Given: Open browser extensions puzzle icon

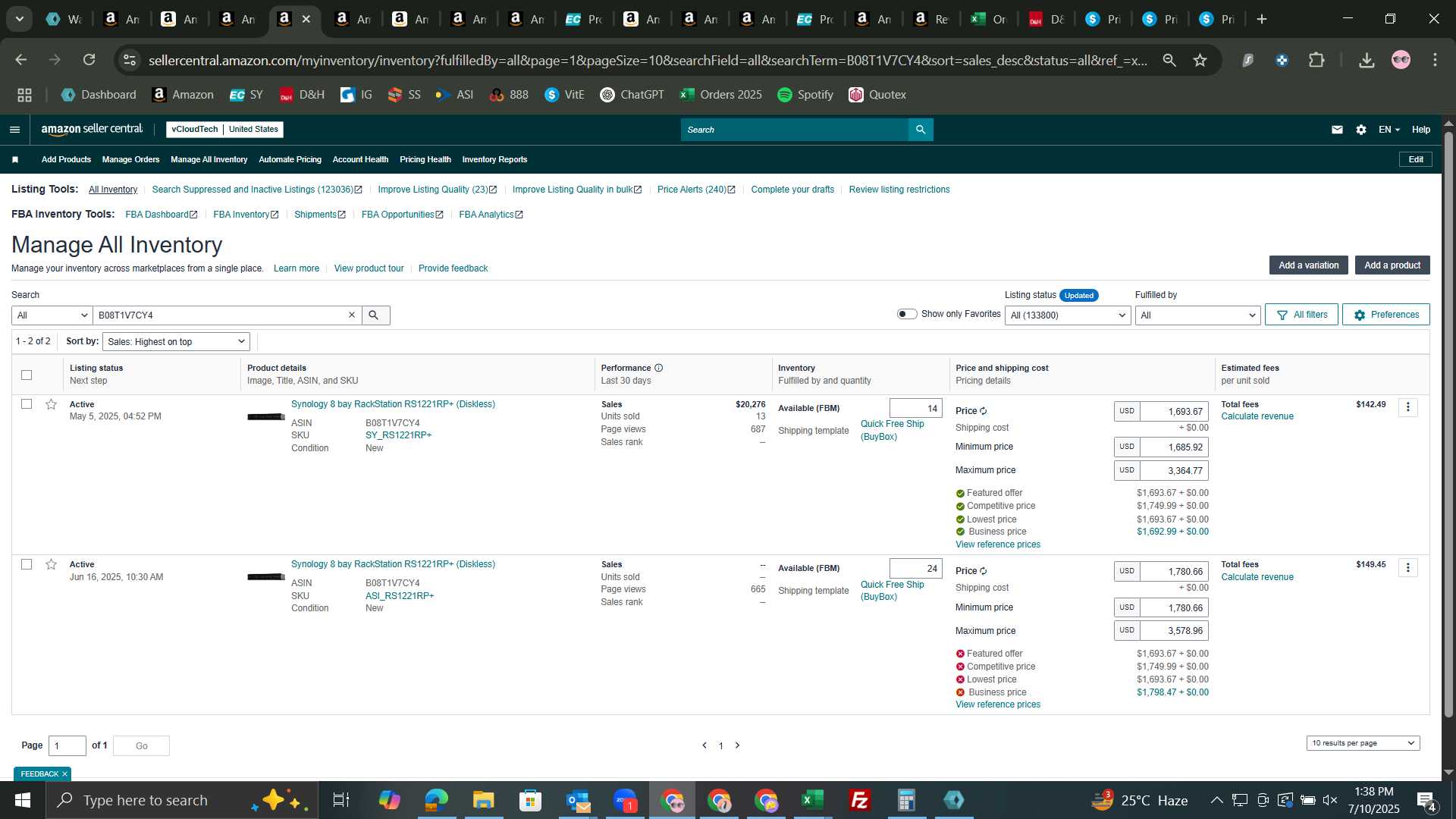Looking at the screenshot, I should coord(1317,60).
